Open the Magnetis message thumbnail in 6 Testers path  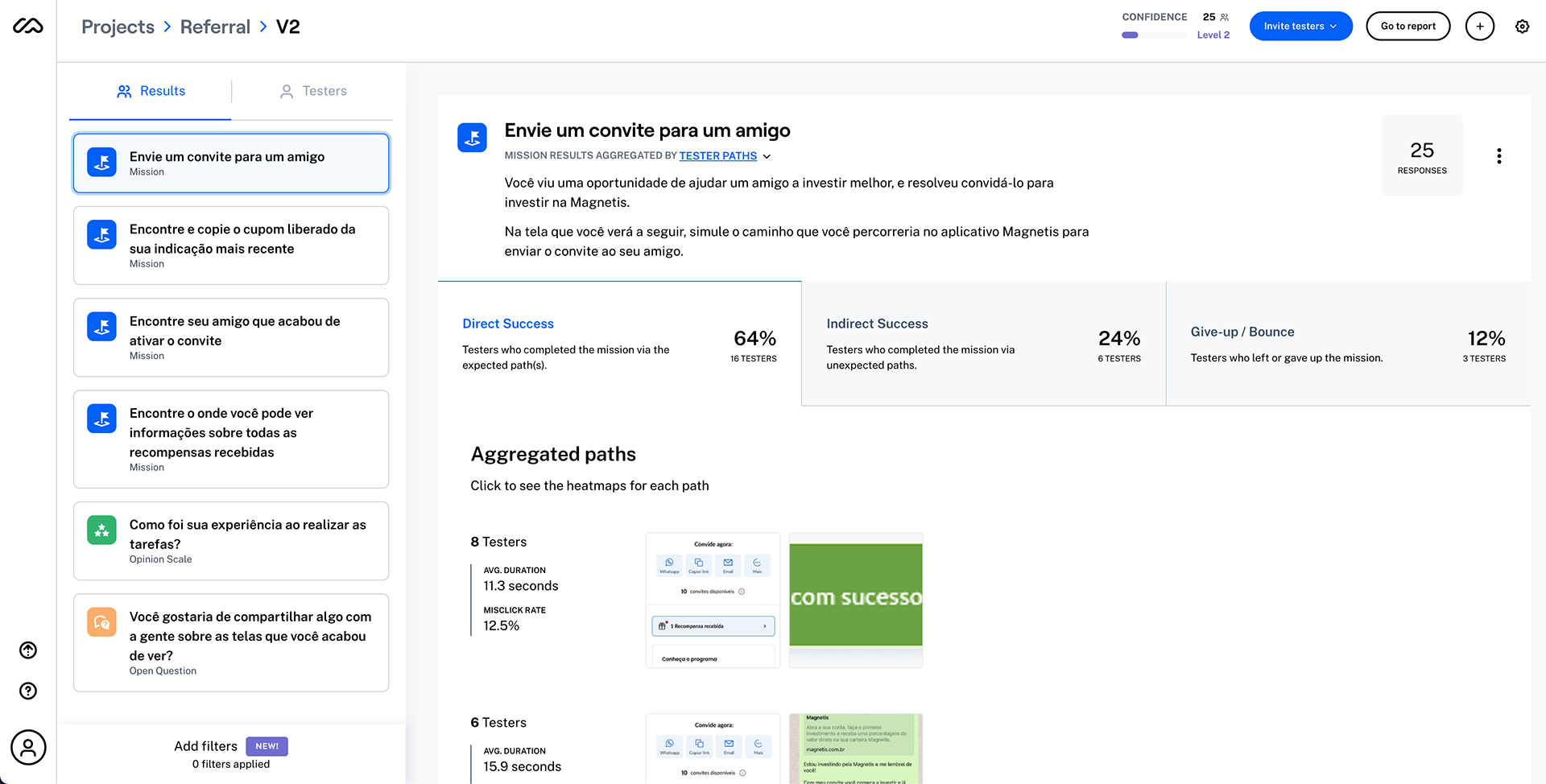pos(856,749)
